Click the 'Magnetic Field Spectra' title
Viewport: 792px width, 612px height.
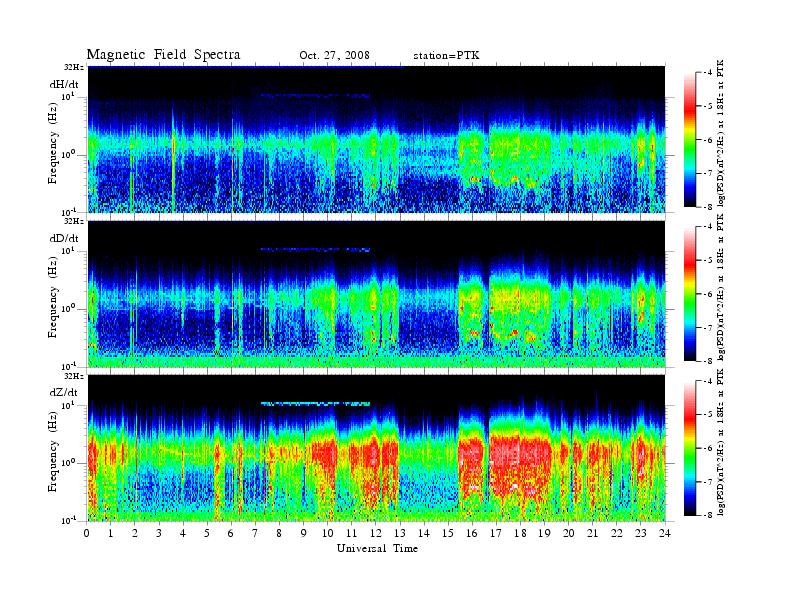click(x=163, y=55)
